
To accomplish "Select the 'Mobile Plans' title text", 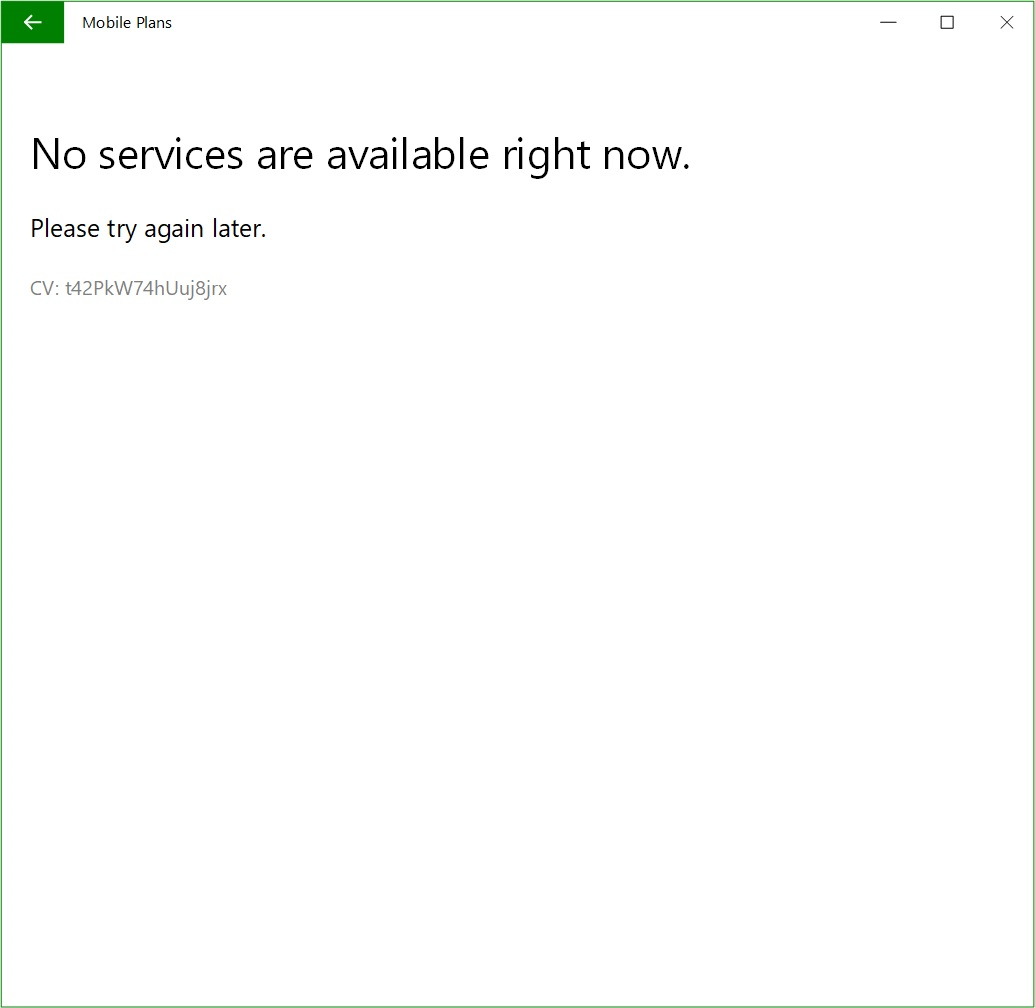I will click(127, 22).
